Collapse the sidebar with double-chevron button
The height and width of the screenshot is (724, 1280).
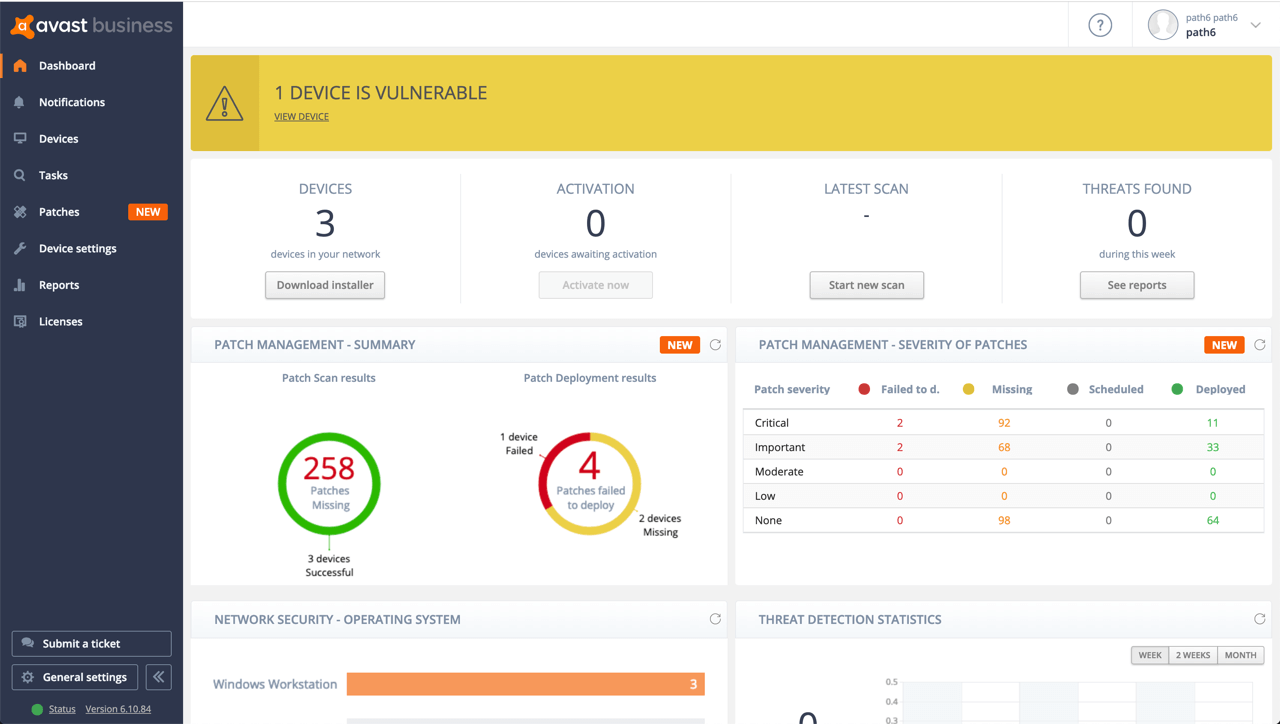(158, 677)
